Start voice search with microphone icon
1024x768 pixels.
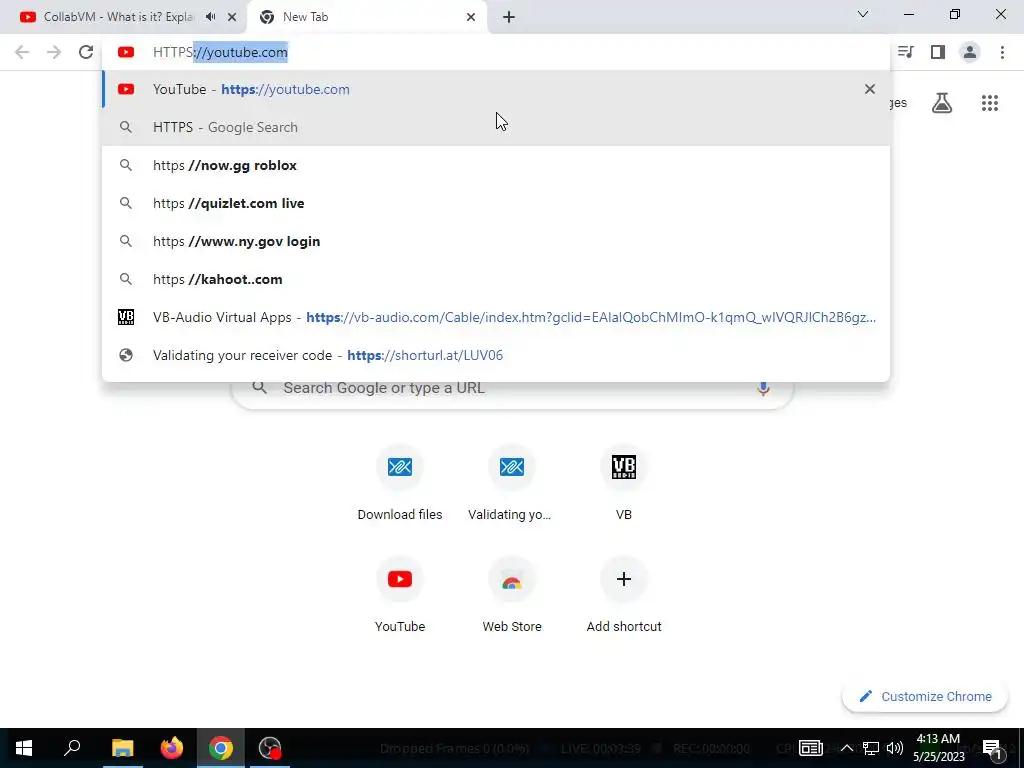[763, 388]
